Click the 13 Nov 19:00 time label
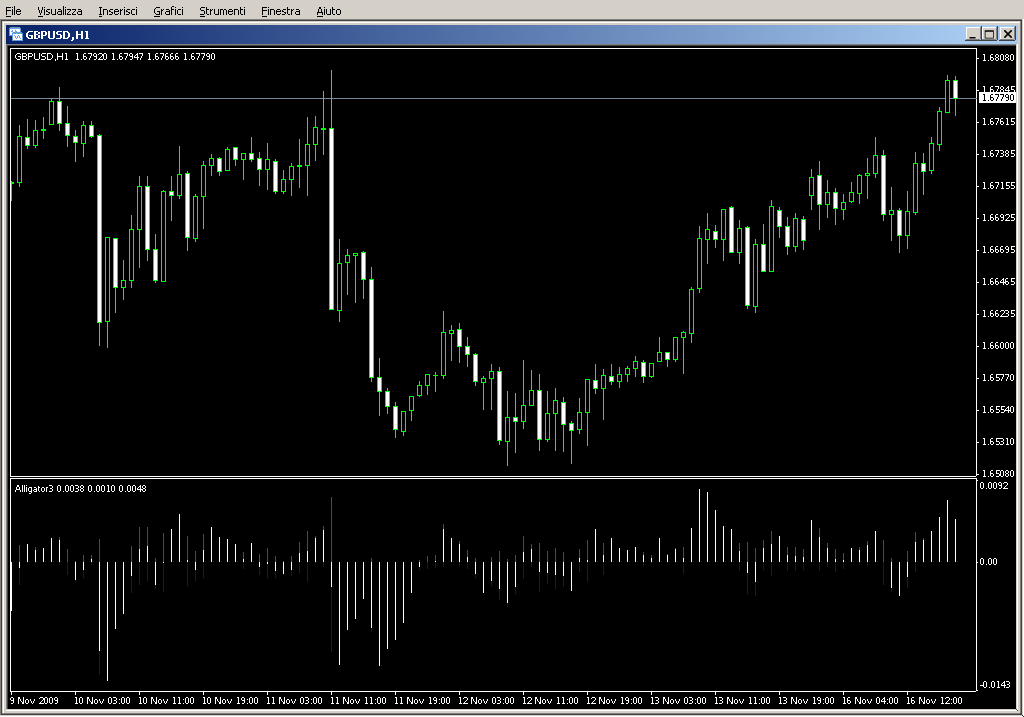This screenshot has height=717, width=1024. pos(806,701)
